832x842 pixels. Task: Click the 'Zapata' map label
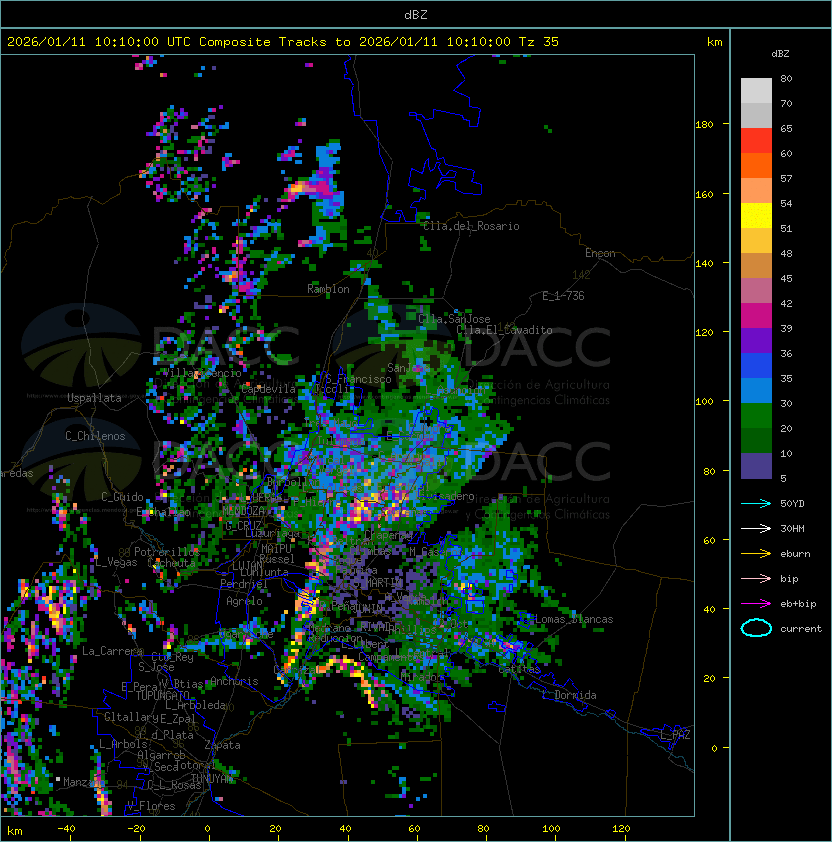pyautogui.click(x=222, y=745)
